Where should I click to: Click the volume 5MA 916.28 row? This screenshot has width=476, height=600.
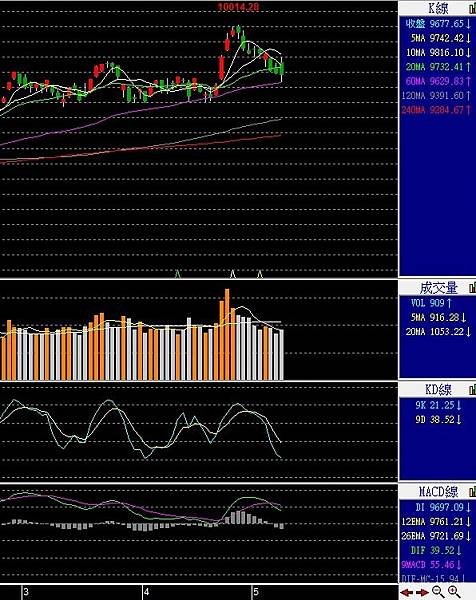(x=439, y=317)
